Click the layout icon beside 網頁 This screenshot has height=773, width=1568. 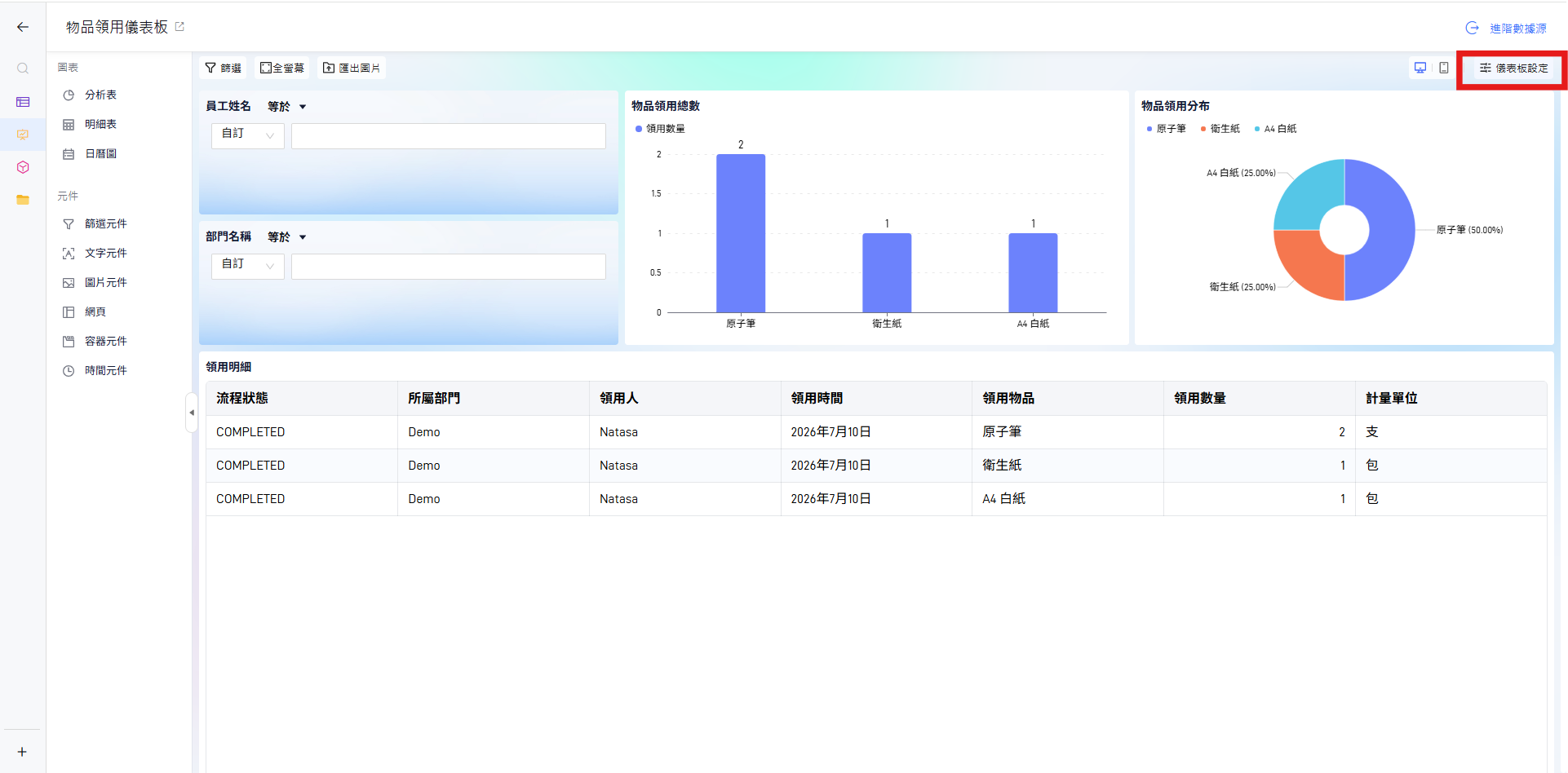(x=69, y=311)
